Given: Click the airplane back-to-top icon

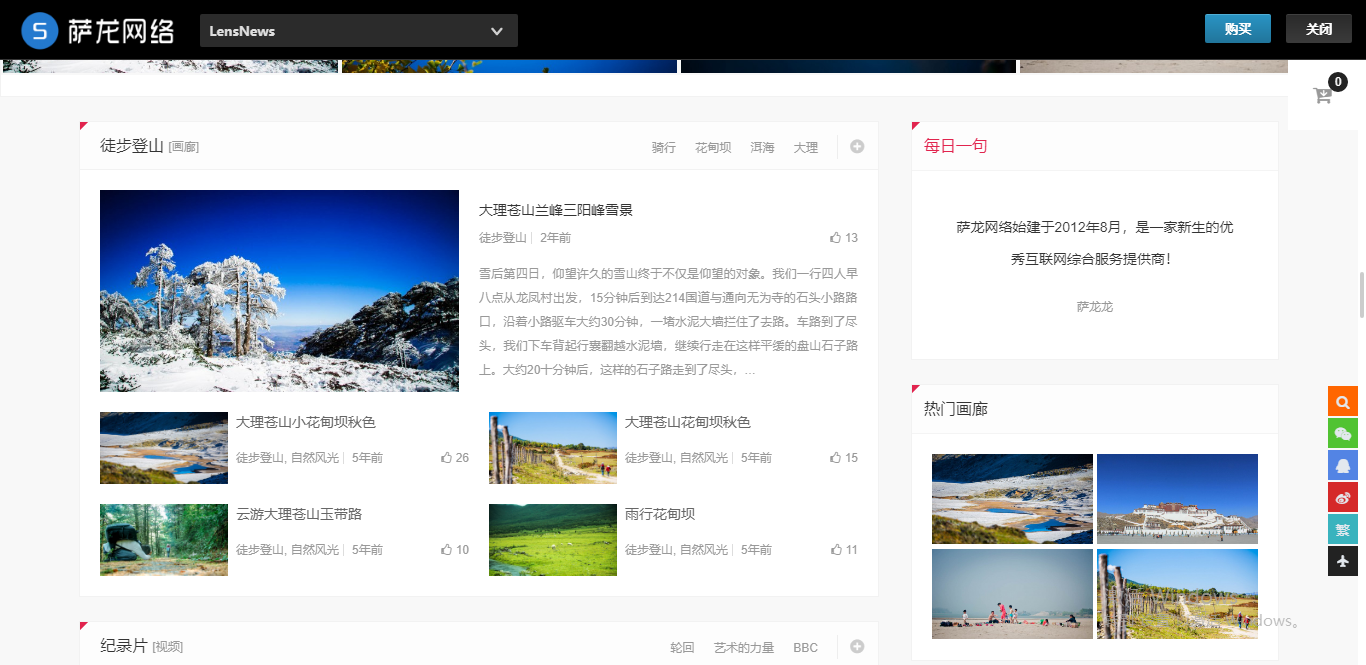Looking at the screenshot, I should click(x=1343, y=561).
